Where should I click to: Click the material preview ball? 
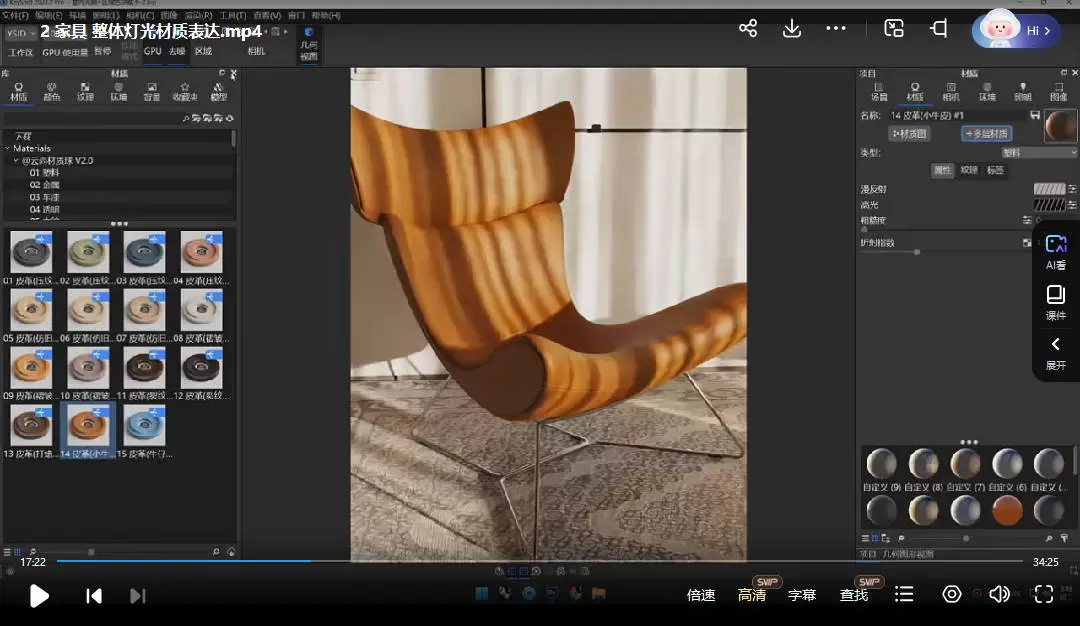click(1060, 126)
